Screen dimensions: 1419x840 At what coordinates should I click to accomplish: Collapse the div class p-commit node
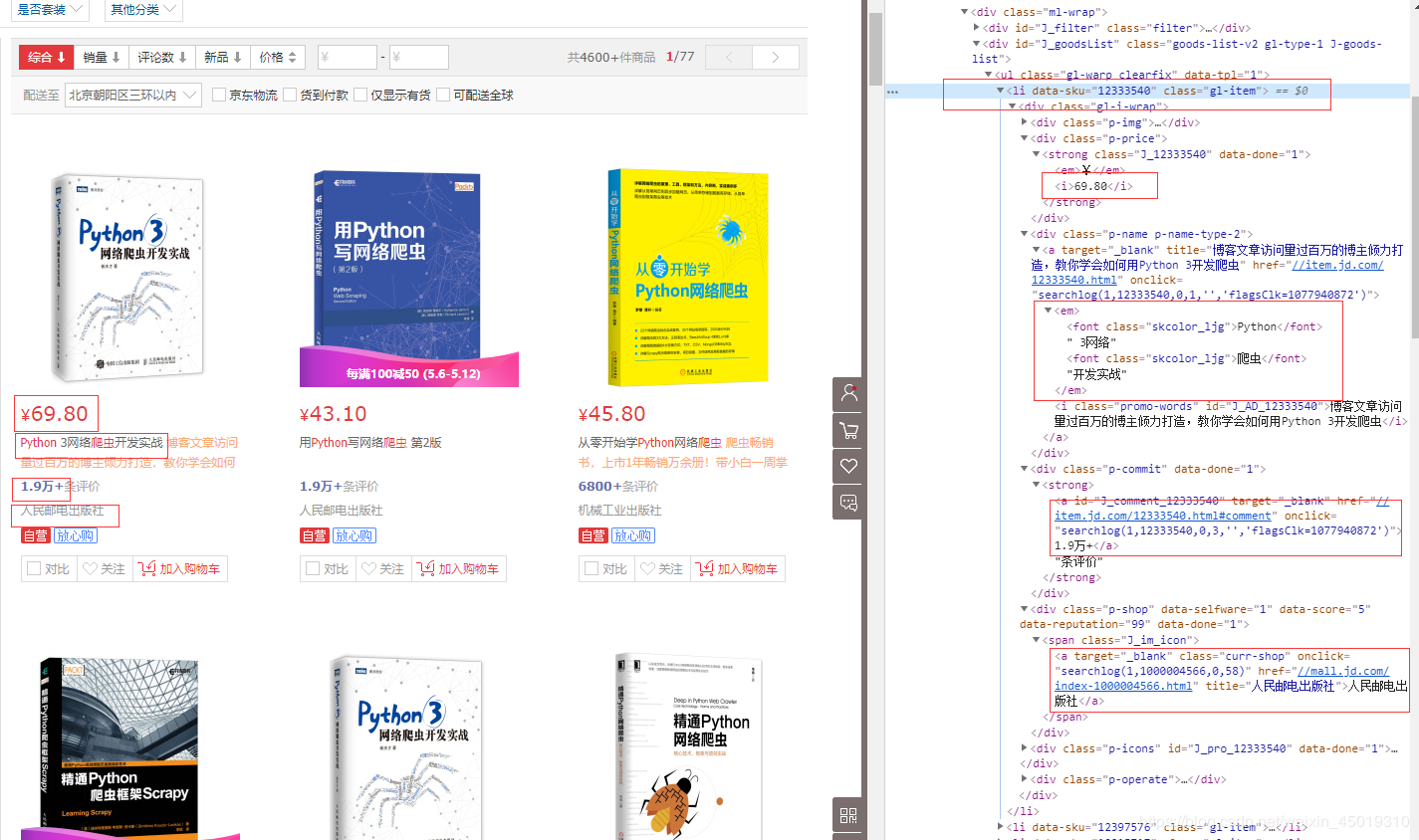click(x=1025, y=469)
